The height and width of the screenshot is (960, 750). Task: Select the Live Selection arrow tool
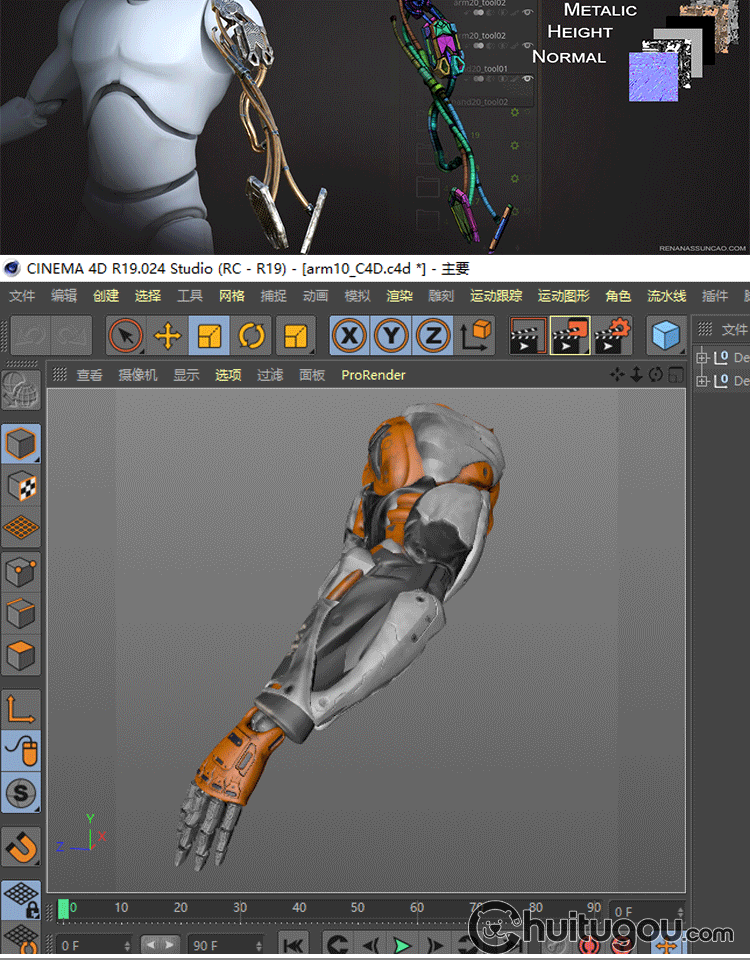(125, 336)
